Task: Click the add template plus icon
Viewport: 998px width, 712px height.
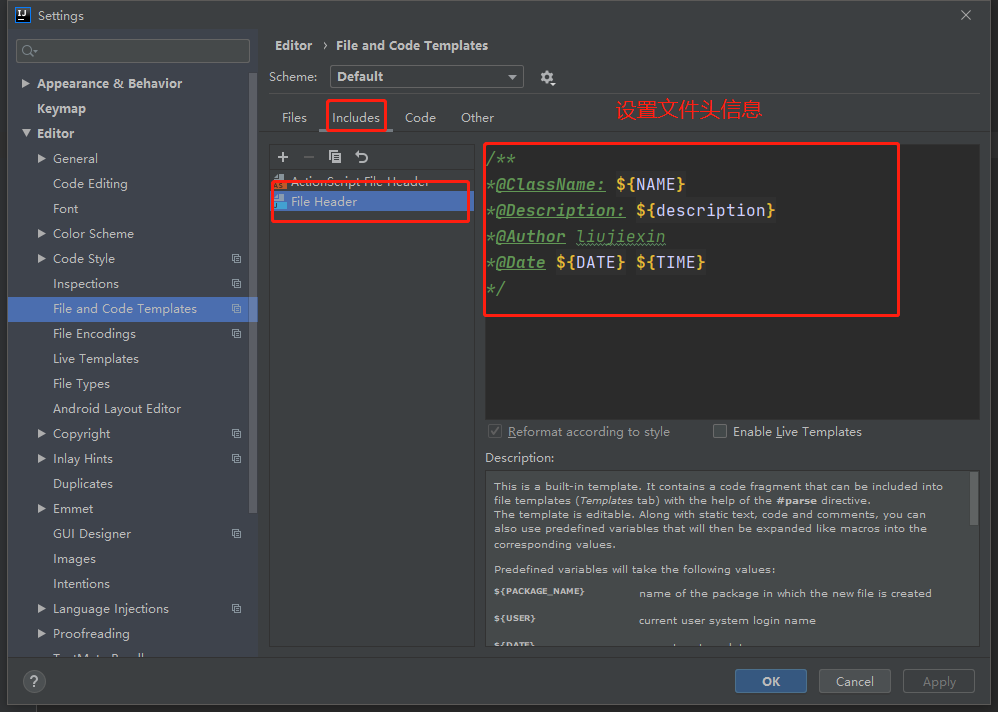Action: click(283, 157)
